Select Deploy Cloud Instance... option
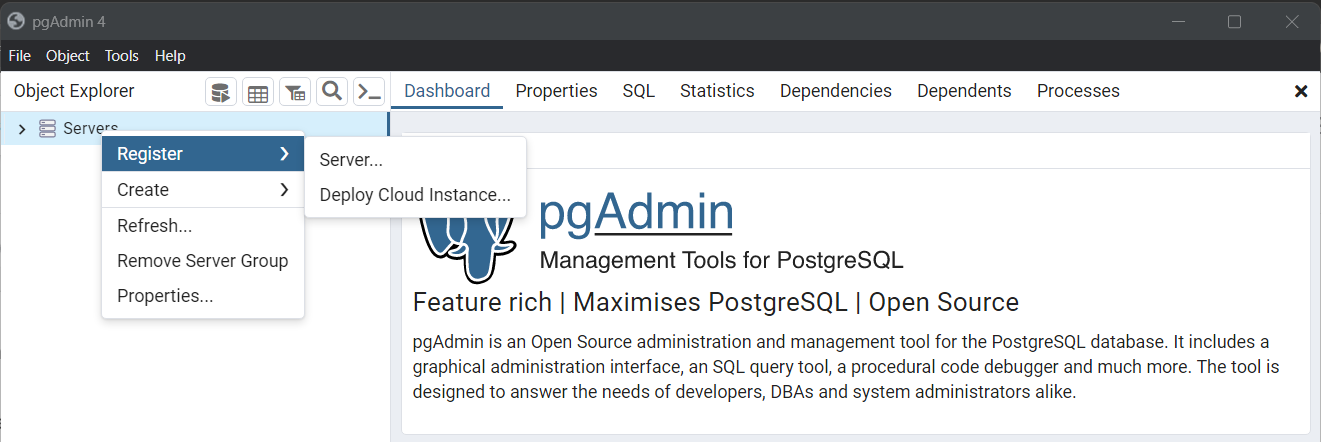The height and width of the screenshot is (442, 1321). pyautogui.click(x=415, y=195)
